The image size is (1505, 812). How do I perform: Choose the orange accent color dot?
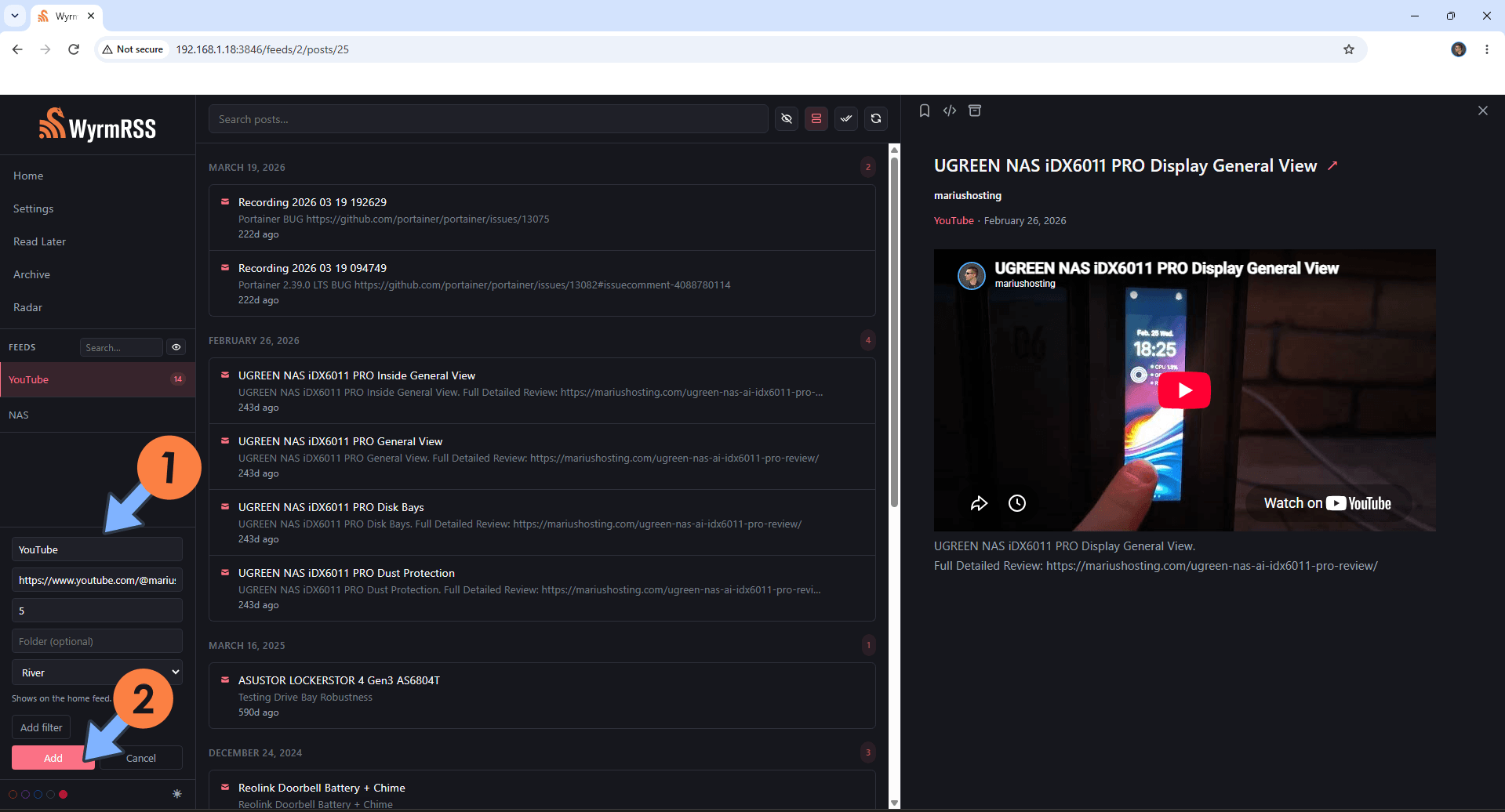pos(13,794)
